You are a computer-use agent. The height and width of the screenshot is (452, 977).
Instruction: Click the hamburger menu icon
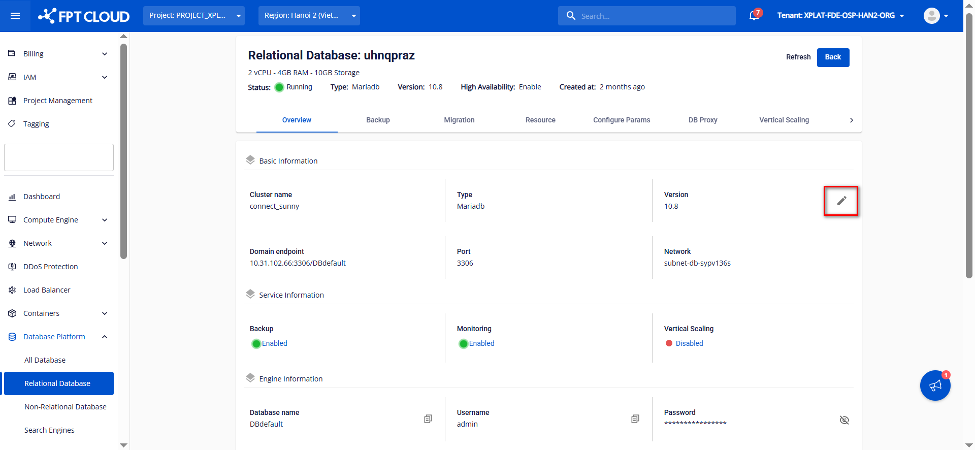coord(14,16)
